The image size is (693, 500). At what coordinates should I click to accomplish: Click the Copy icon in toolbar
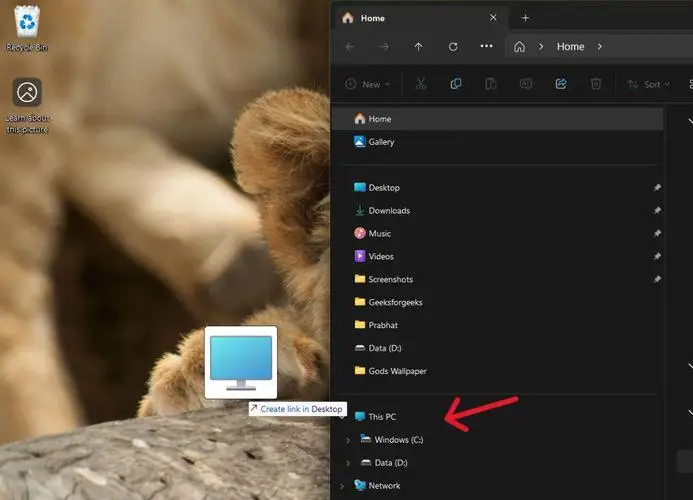pos(456,84)
